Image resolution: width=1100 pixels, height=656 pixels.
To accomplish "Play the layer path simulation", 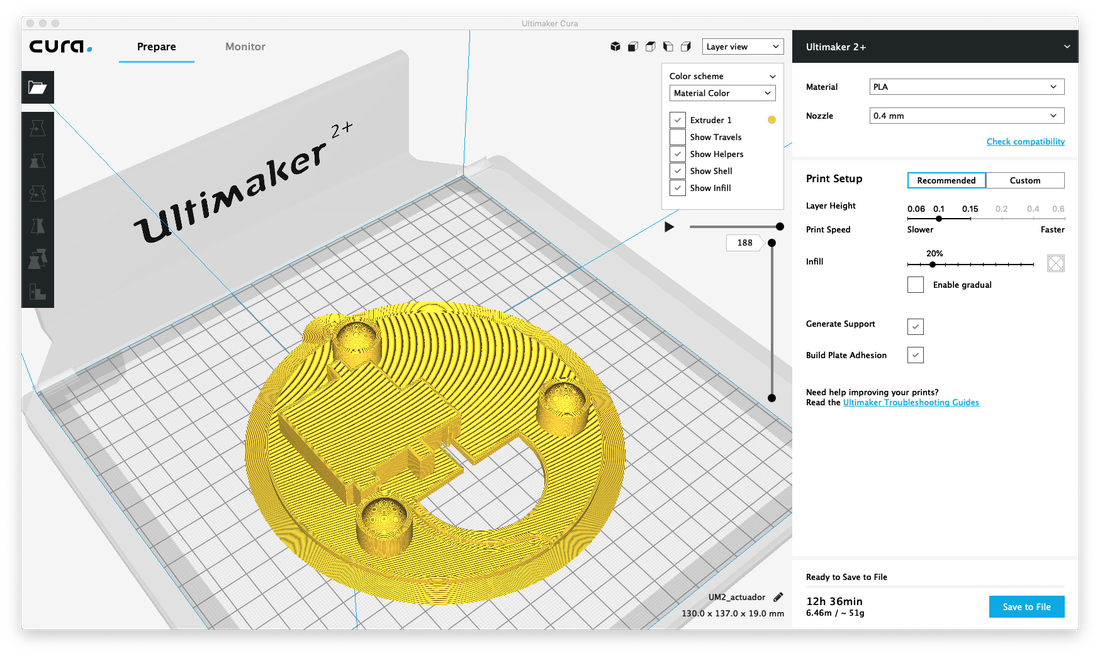I will [x=669, y=227].
